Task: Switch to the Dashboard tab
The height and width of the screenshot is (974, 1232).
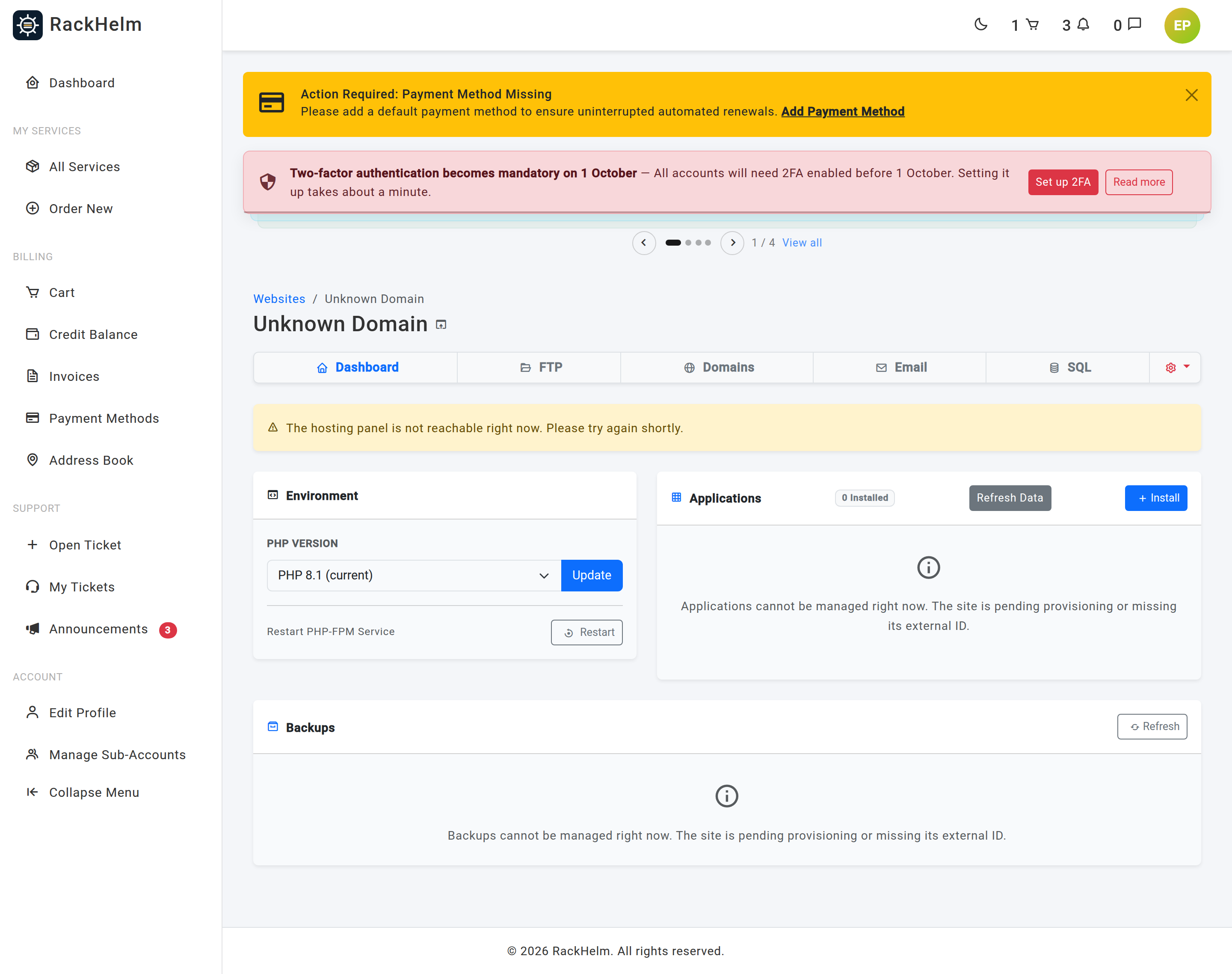Action: point(356,367)
